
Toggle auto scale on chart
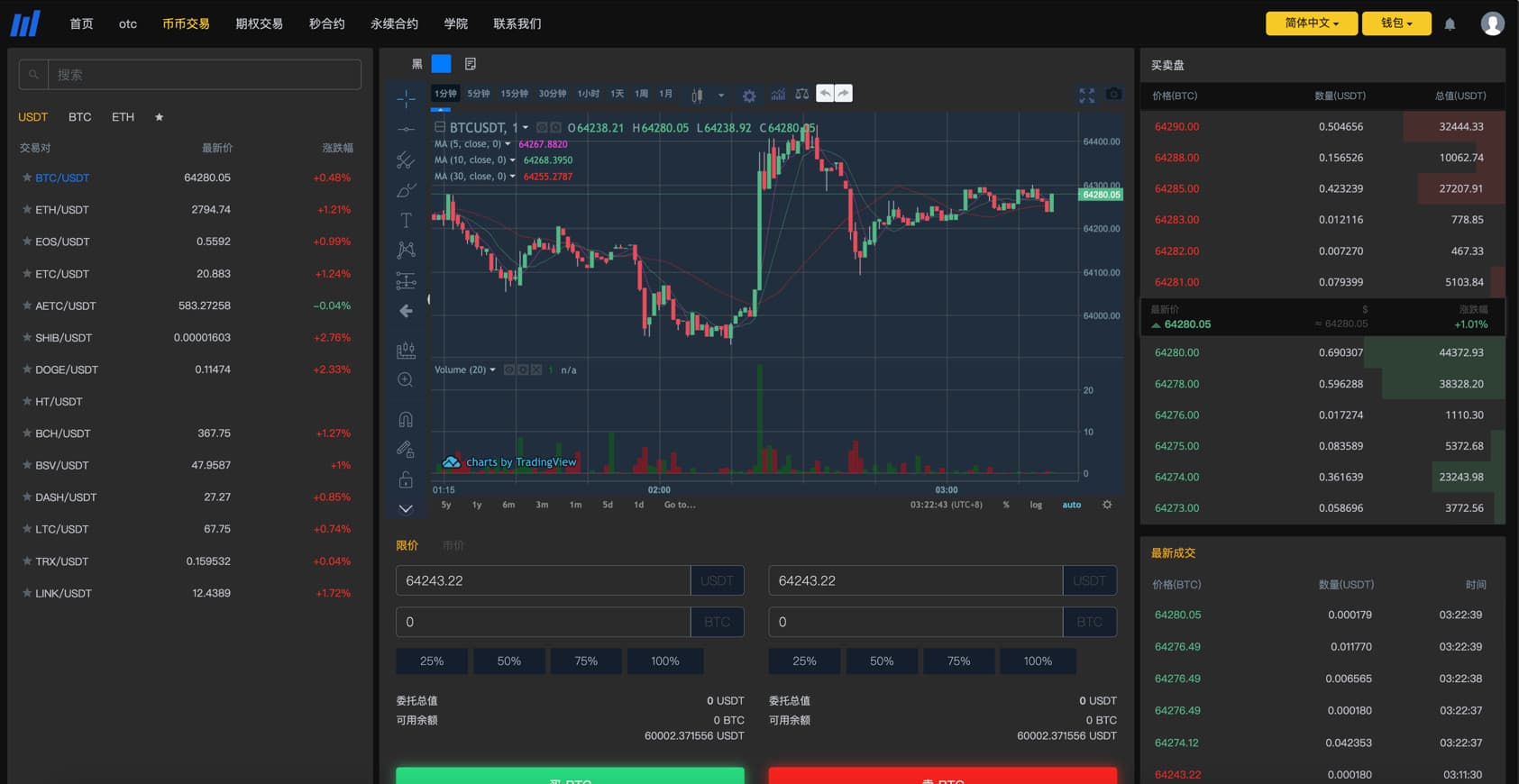(x=1071, y=505)
